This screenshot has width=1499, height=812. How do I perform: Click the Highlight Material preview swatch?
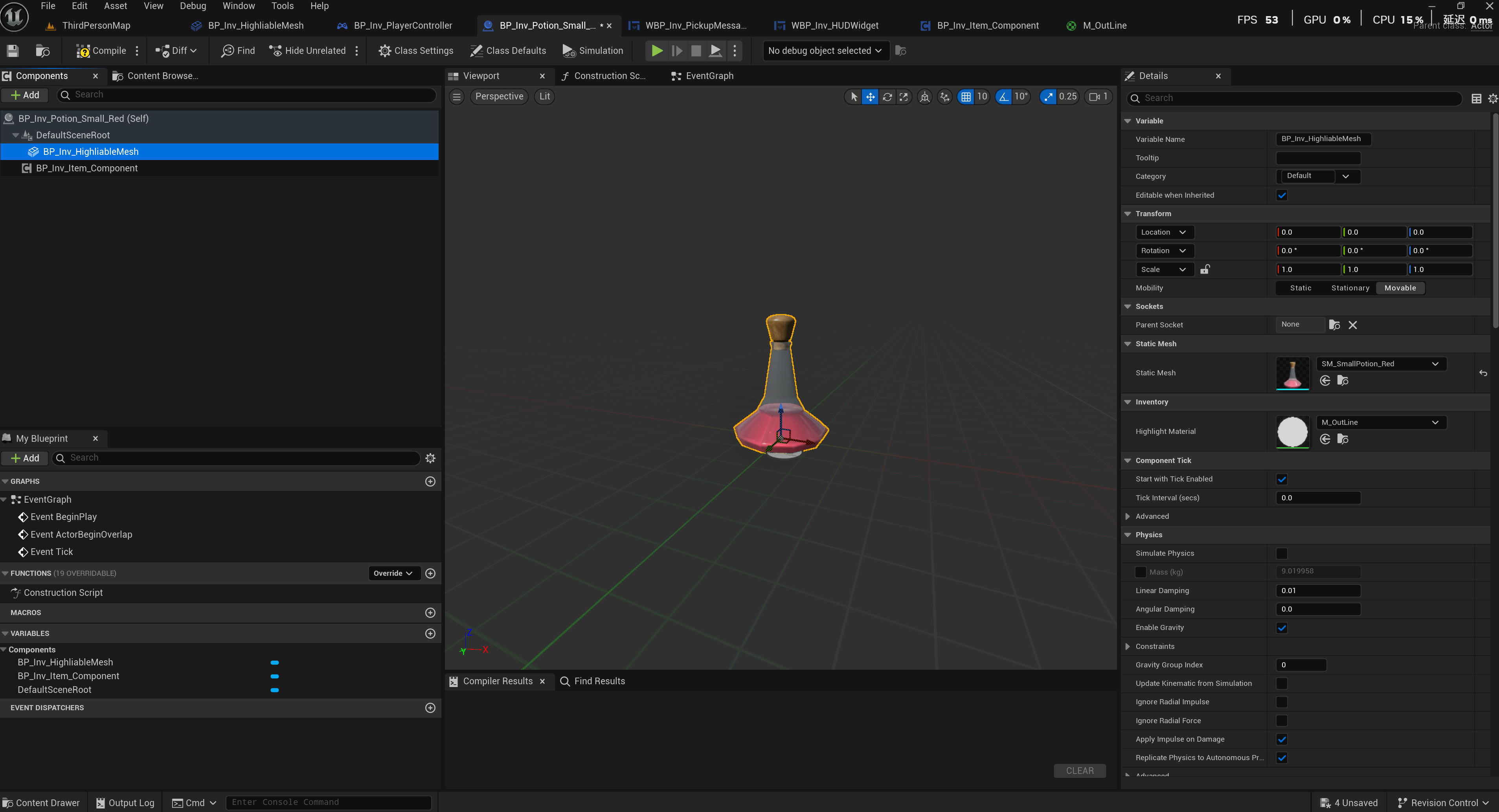click(1292, 432)
